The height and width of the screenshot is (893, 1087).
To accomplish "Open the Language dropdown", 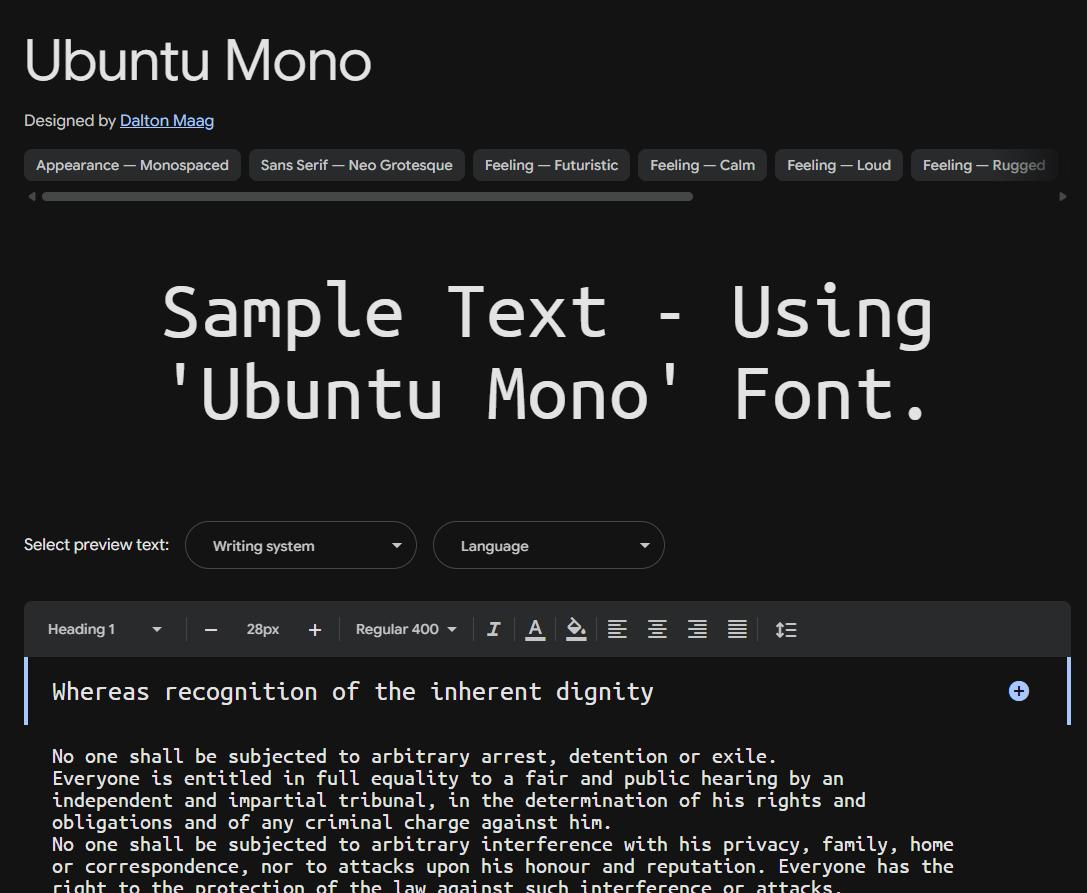I will (548, 546).
